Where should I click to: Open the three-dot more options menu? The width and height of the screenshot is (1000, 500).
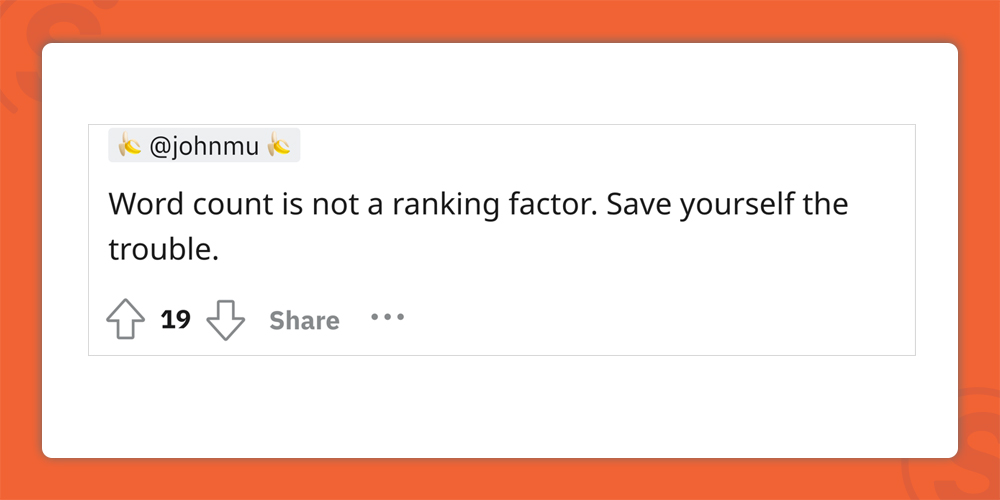click(x=387, y=318)
